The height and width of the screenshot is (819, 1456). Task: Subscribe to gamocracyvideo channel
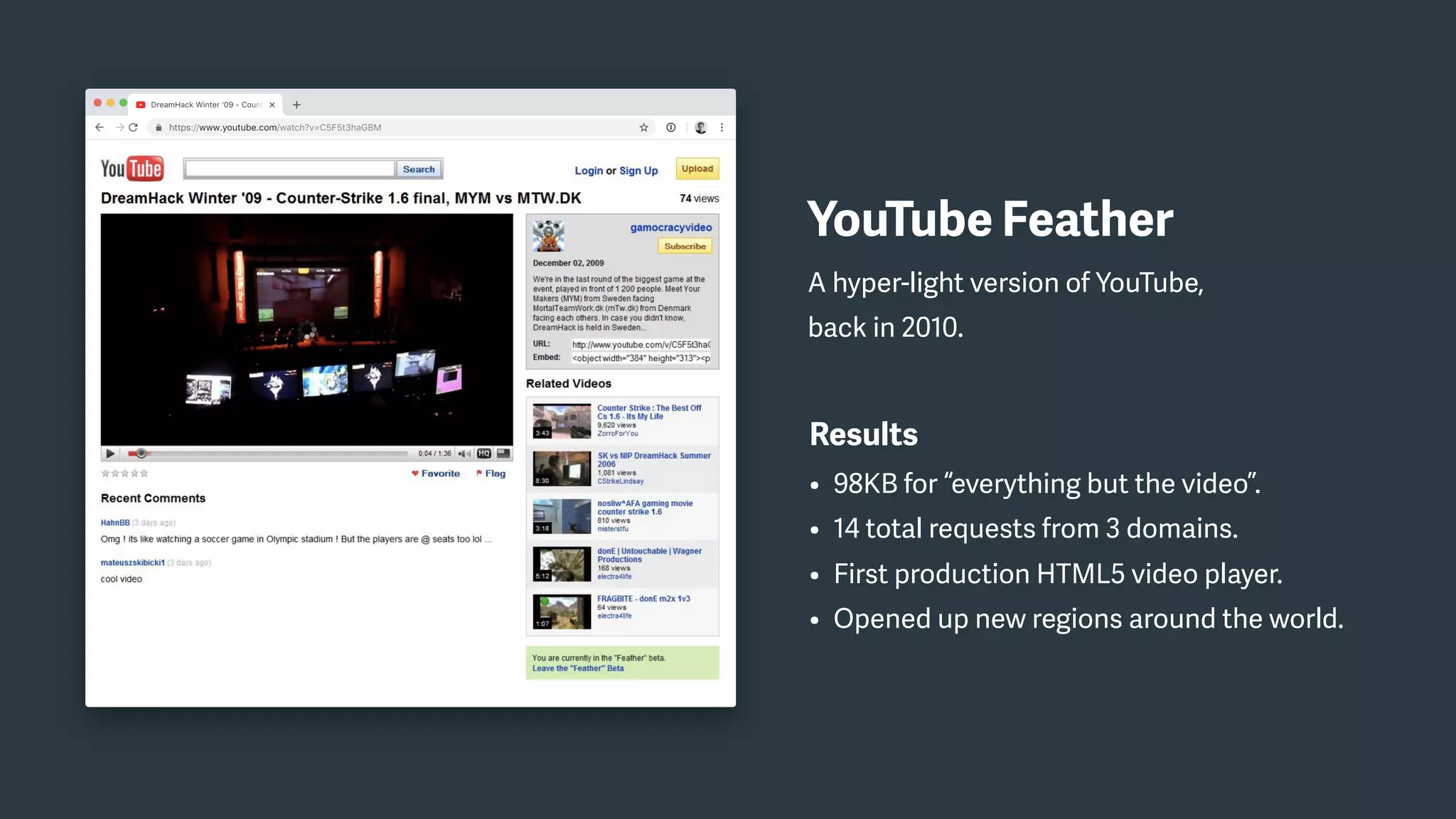pyautogui.click(x=685, y=247)
